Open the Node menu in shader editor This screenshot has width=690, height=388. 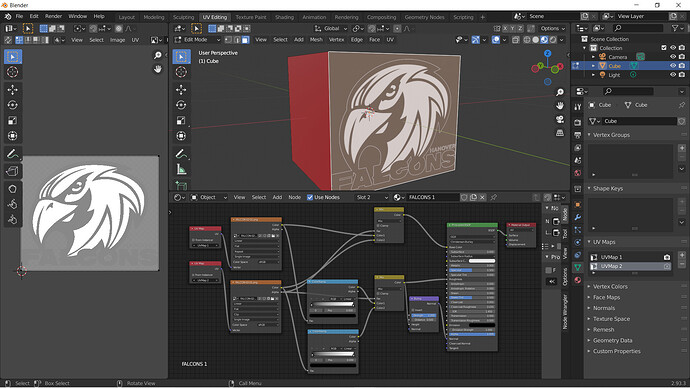click(294, 198)
